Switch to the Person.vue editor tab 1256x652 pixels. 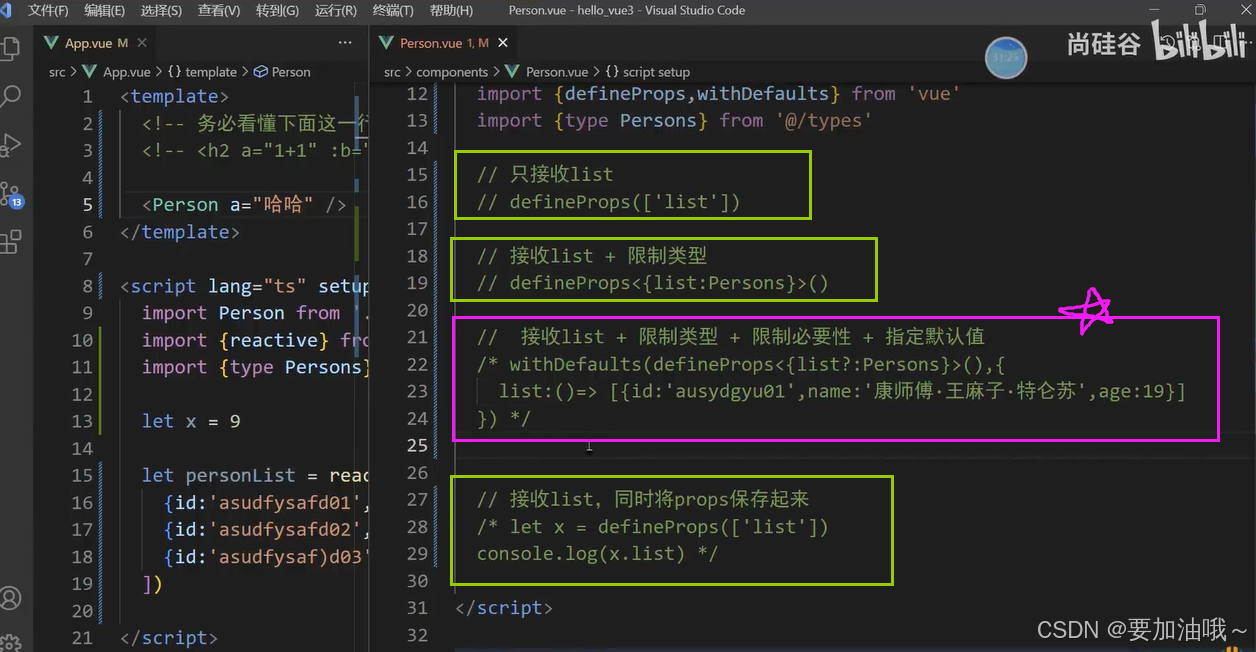click(444, 43)
